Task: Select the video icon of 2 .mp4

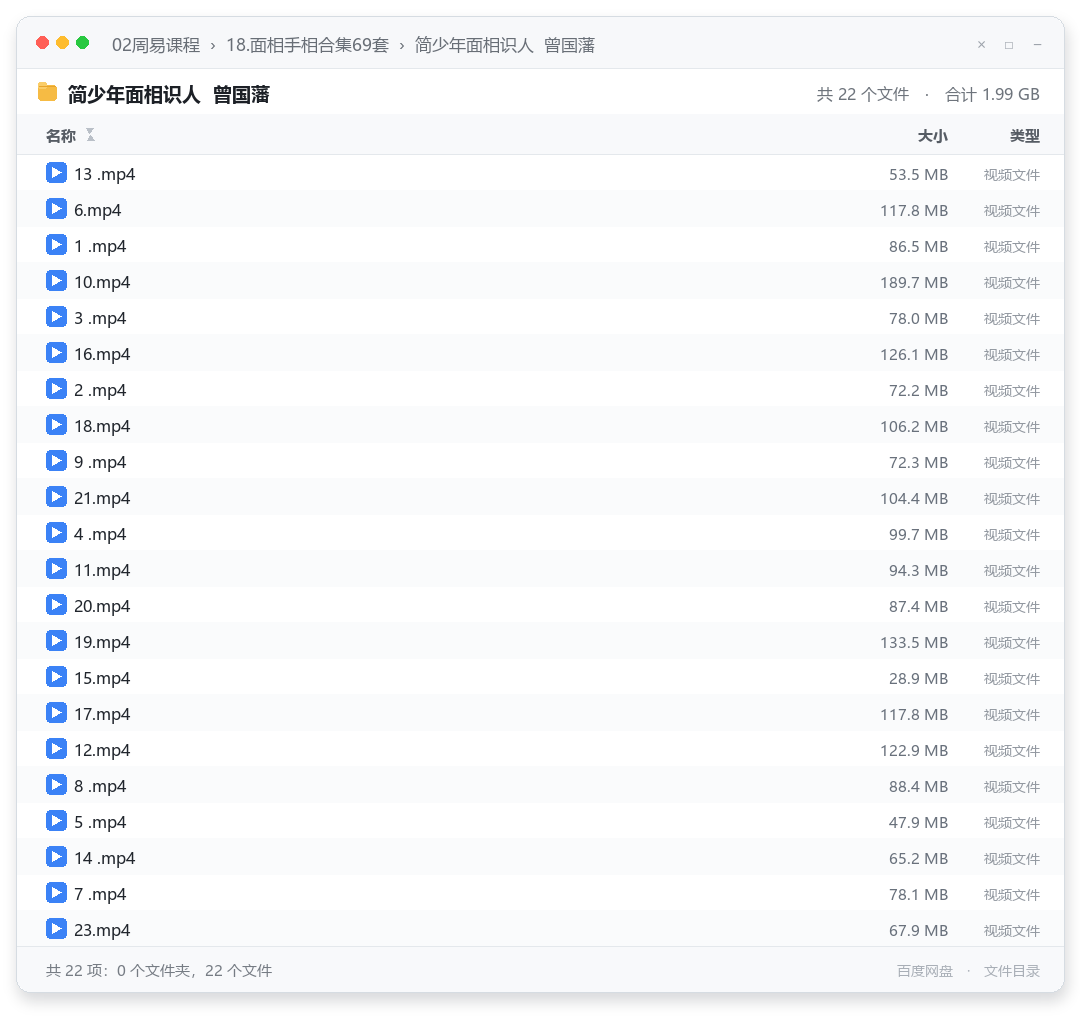Action: [x=56, y=388]
